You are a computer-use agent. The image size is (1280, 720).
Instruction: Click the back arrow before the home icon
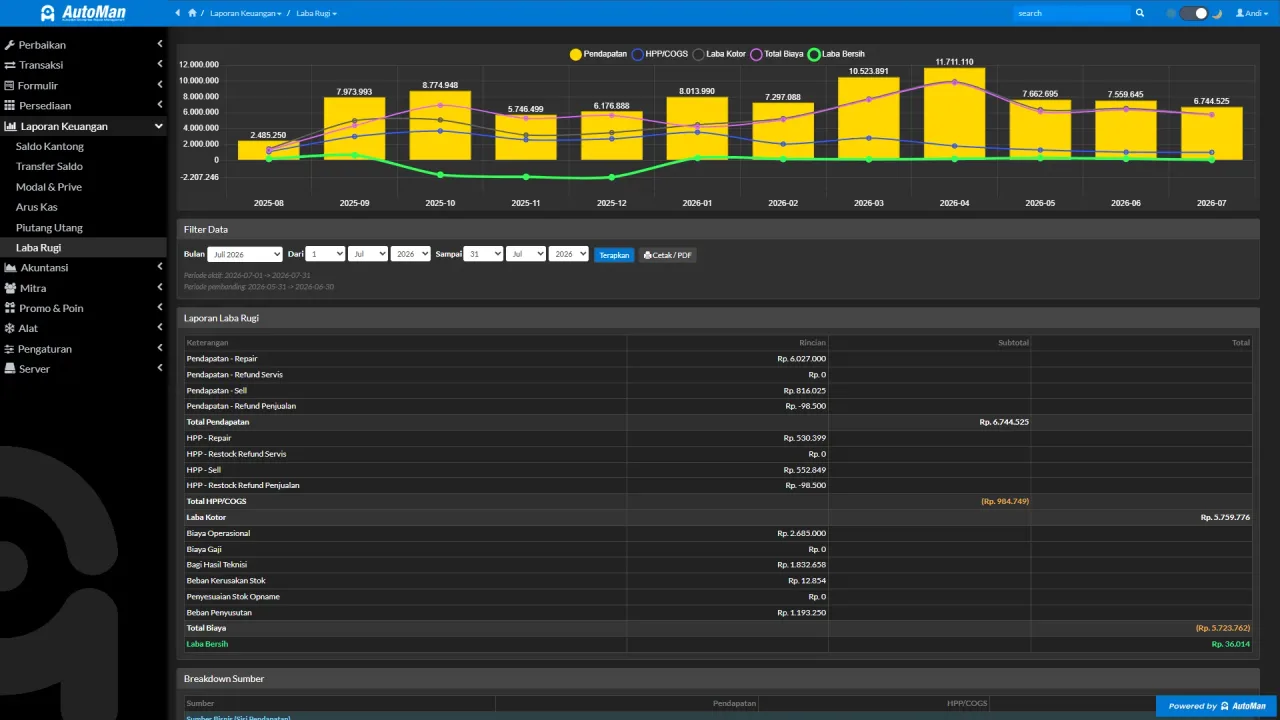178,13
